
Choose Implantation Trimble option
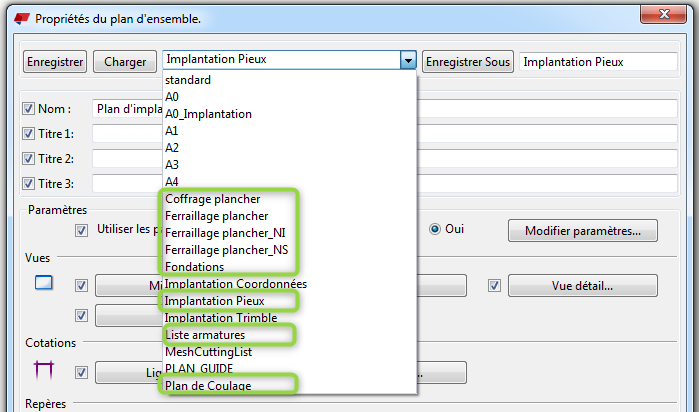(x=222, y=317)
